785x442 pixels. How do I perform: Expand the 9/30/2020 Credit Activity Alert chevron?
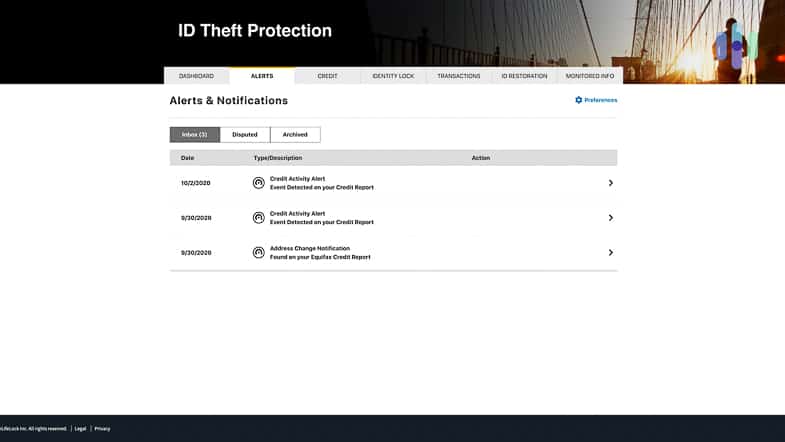coord(610,218)
